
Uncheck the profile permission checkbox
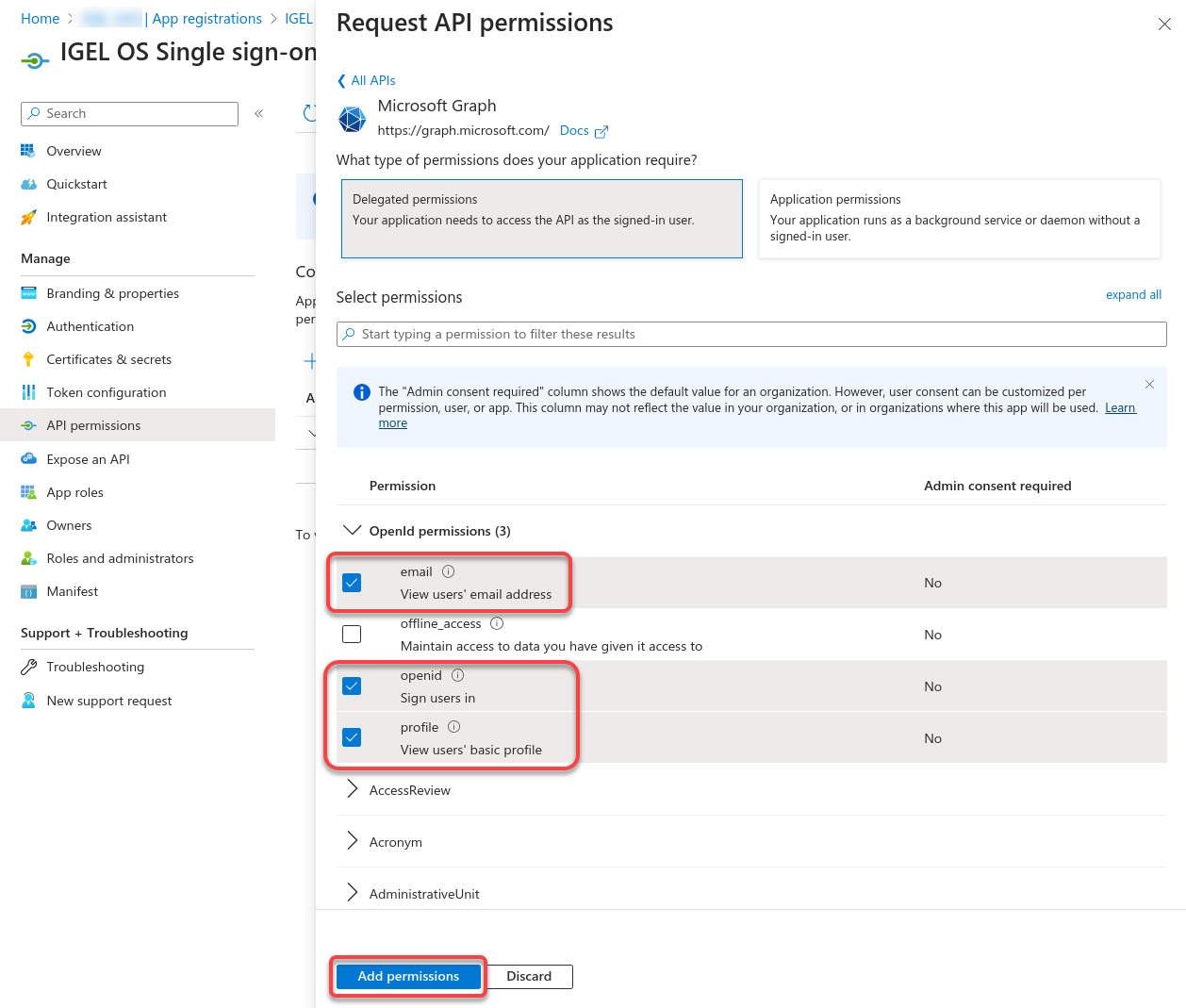pos(352,737)
